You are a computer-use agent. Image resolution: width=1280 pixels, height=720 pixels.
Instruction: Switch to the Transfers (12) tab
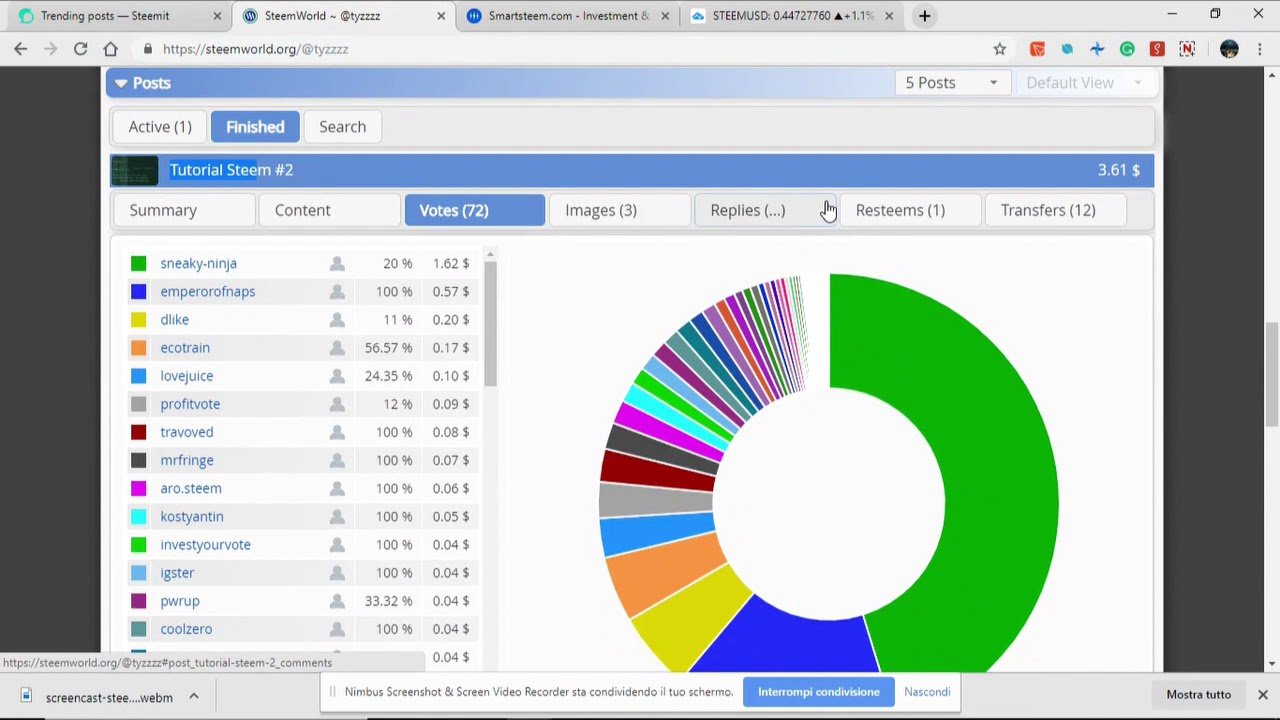1048,210
